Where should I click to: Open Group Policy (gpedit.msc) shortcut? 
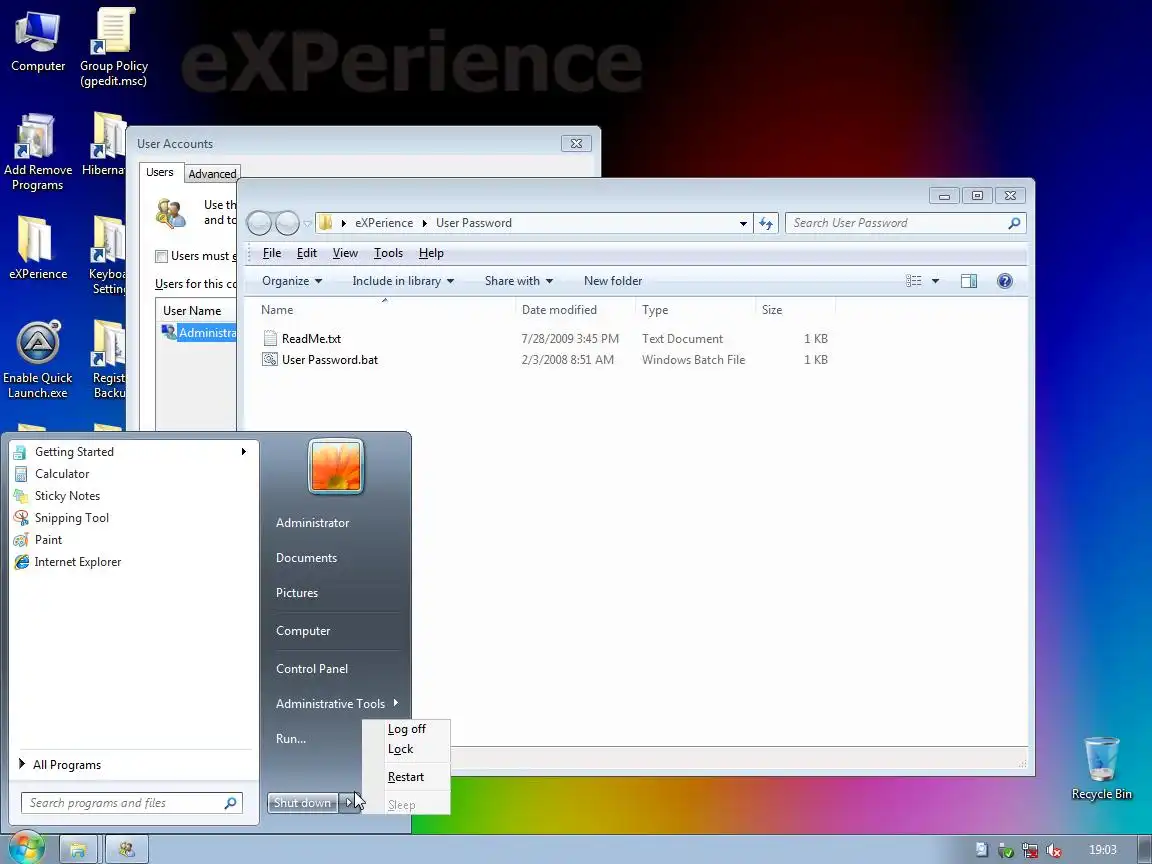(113, 48)
